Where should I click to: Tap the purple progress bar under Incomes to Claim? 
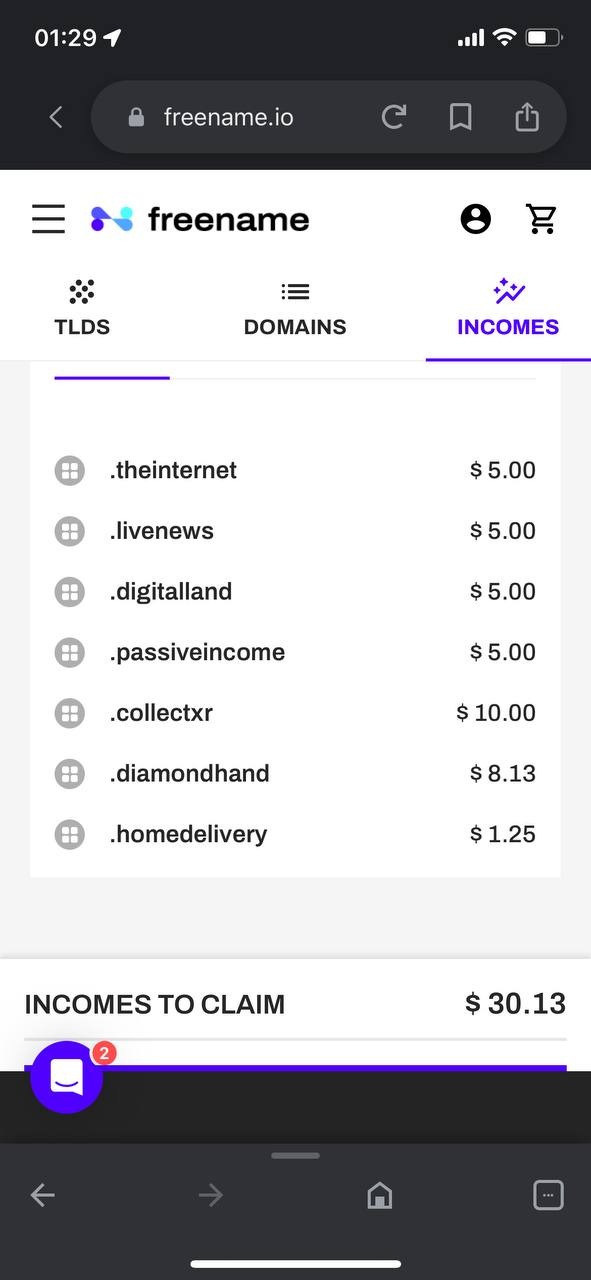pyautogui.click(x=295, y=1068)
